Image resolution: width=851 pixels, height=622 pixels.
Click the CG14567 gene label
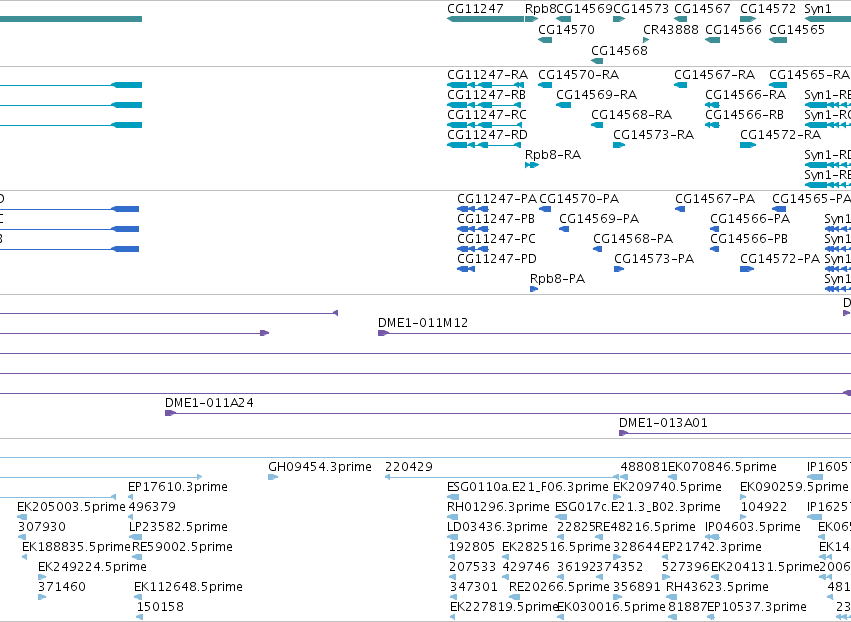pyautogui.click(x=702, y=9)
